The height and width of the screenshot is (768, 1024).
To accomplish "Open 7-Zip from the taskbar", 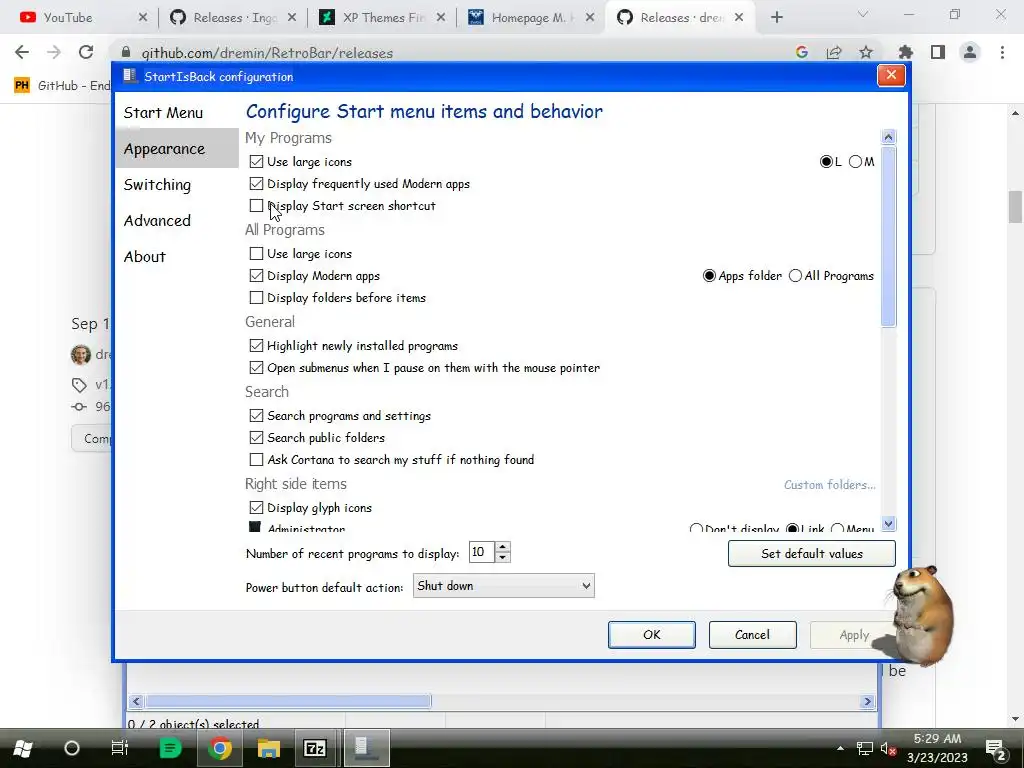I will (x=315, y=748).
